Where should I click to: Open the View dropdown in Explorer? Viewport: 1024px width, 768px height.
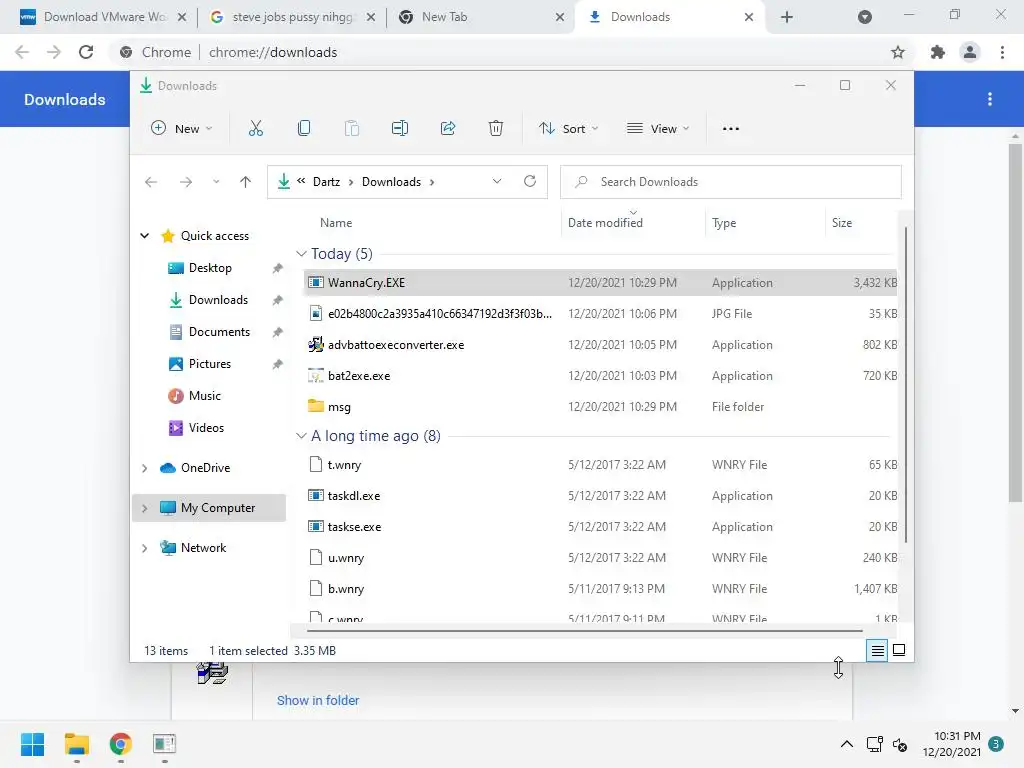pyautogui.click(x=658, y=129)
